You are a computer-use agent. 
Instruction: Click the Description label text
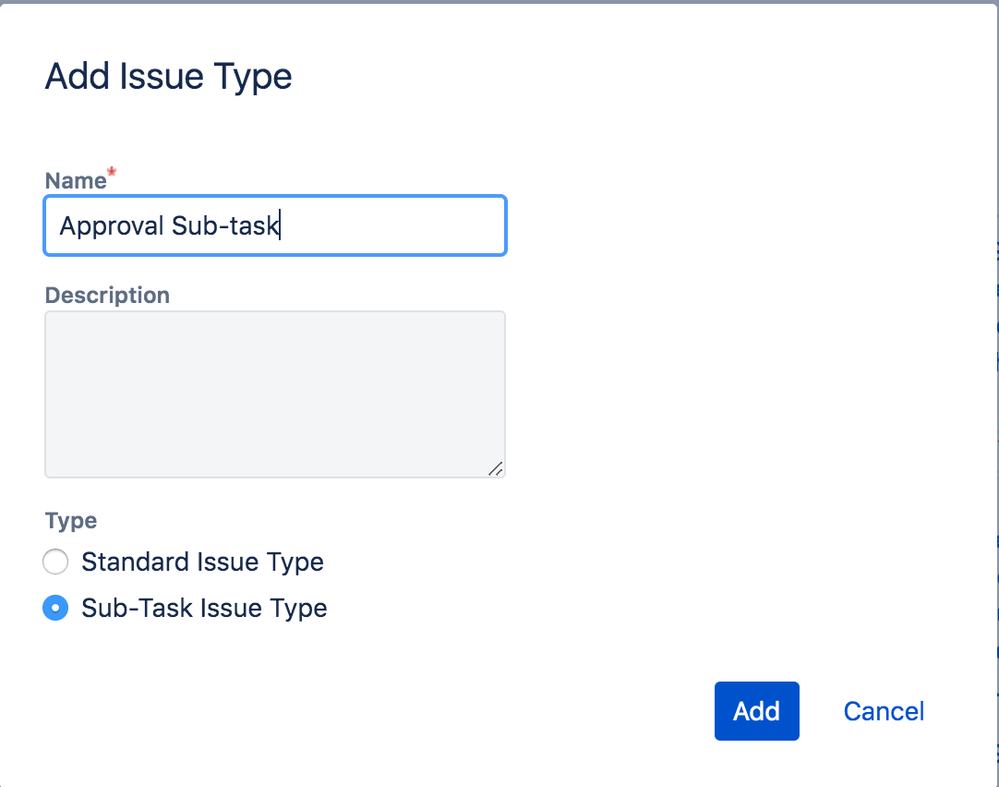pos(107,295)
